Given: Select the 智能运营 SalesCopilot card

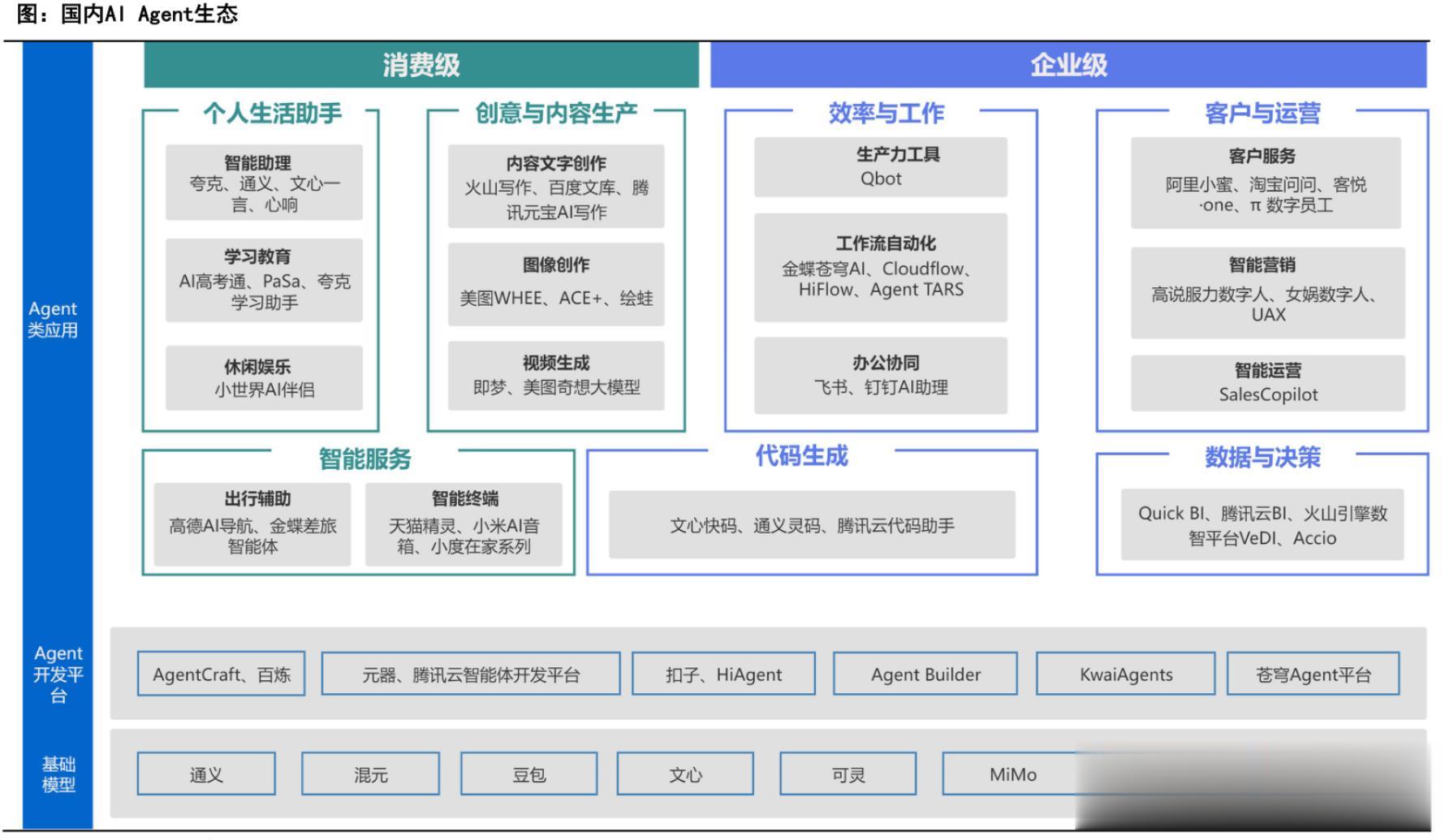Looking at the screenshot, I should click(x=1267, y=382).
